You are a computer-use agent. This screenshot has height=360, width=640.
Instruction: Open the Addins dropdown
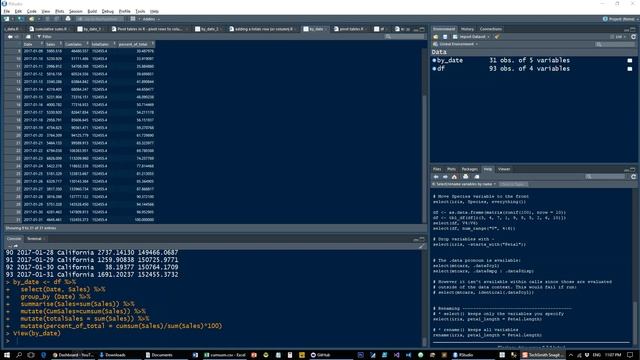pyautogui.click(x=150, y=19)
